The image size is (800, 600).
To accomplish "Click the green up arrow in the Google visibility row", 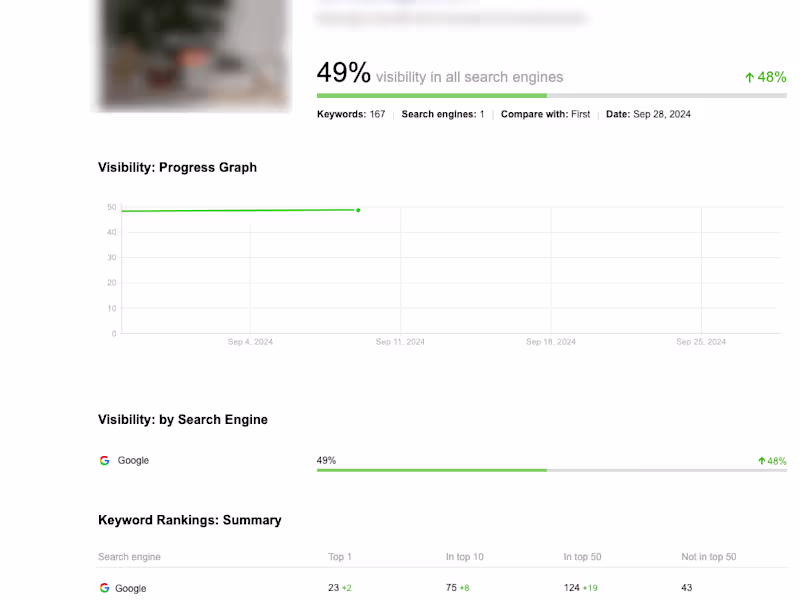I will click(x=762, y=461).
